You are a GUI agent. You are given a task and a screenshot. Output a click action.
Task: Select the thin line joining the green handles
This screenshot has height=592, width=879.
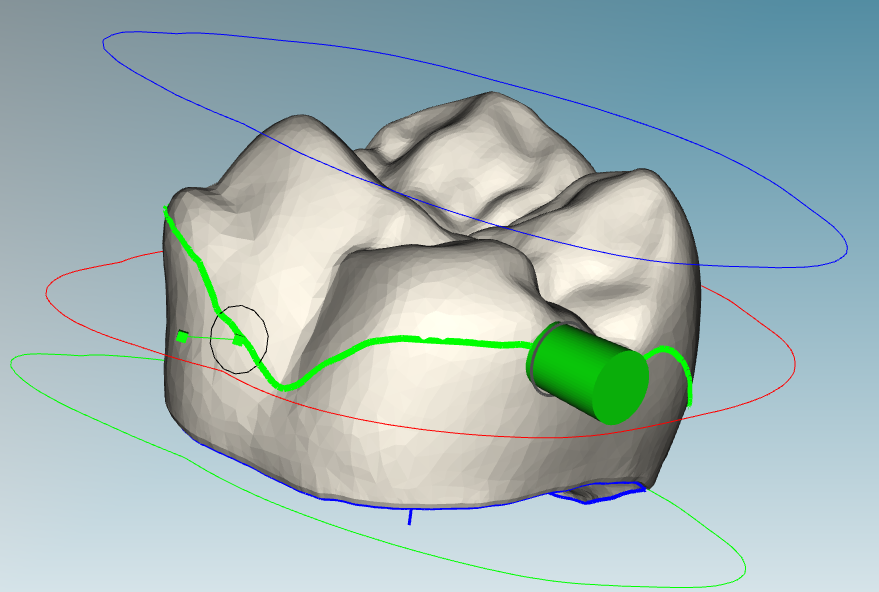[210, 339]
